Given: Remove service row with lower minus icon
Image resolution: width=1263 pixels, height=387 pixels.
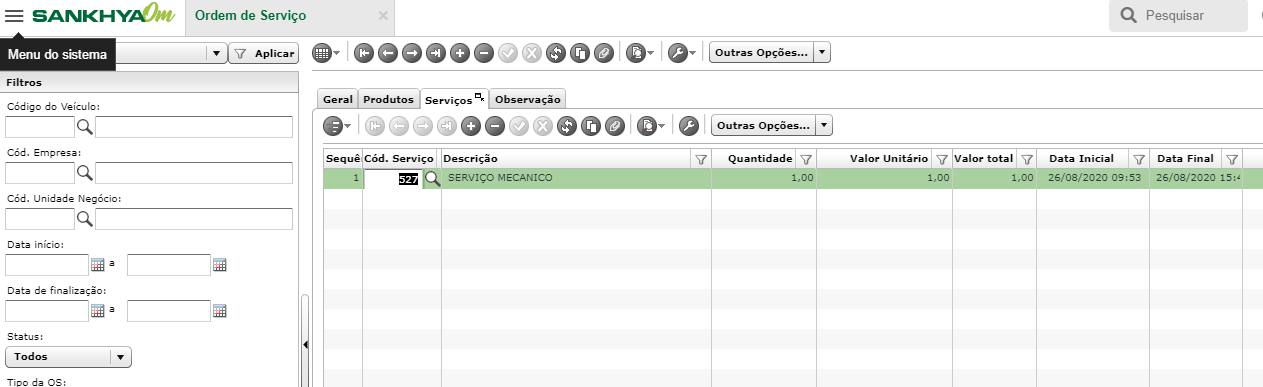Looking at the screenshot, I should coord(494,126).
